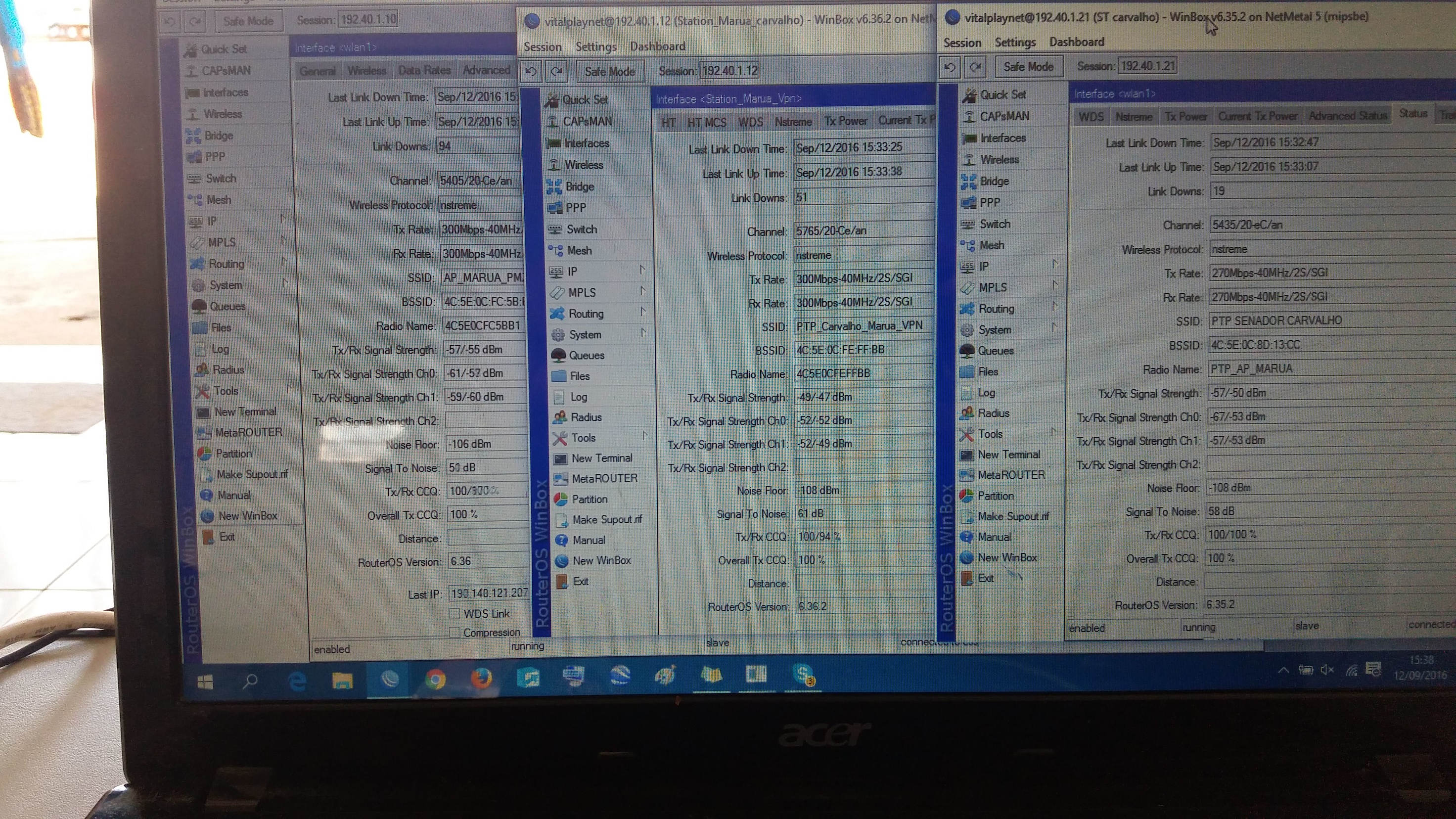Viewport: 1456px width, 819px height.
Task: Open Session menu in middle WinBox window
Action: coord(543,47)
